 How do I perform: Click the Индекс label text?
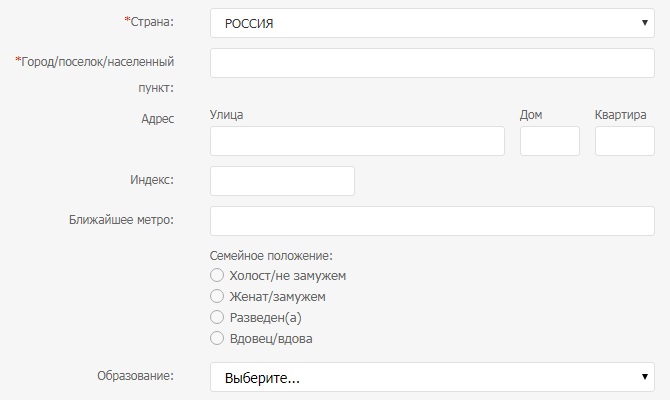(152, 179)
